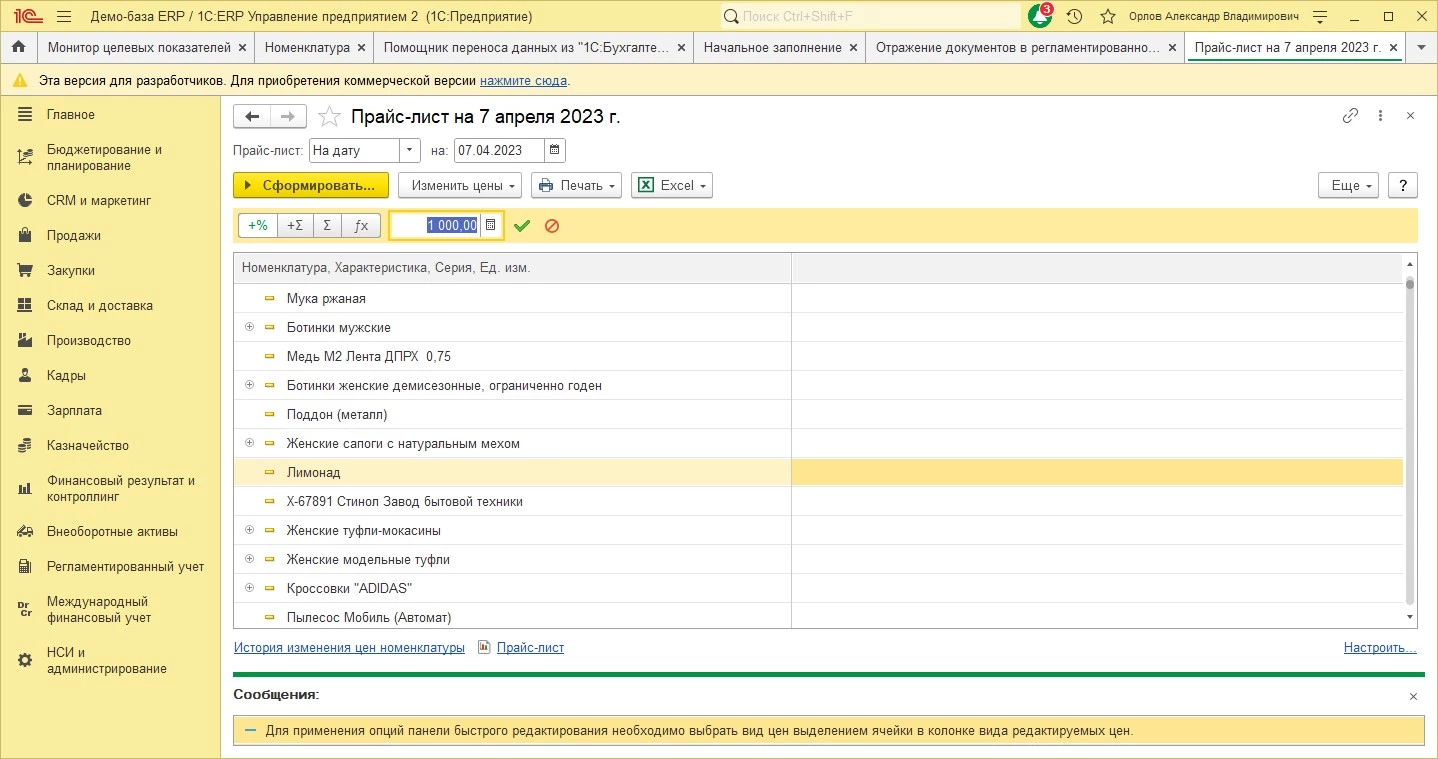Select the add amount +Σ tool
The width and height of the screenshot is (1438, 759).
295,226
